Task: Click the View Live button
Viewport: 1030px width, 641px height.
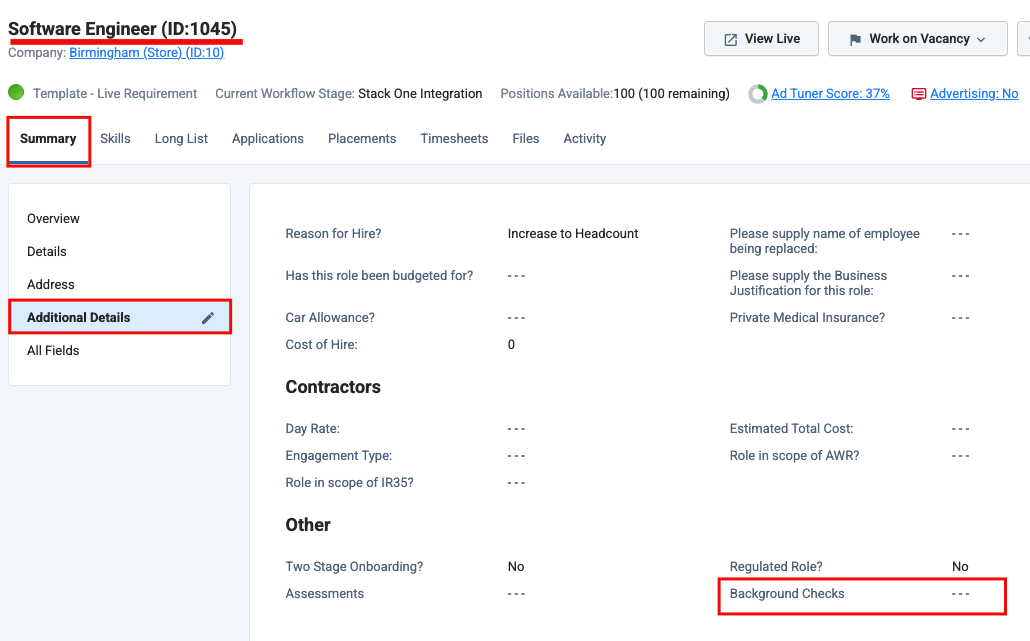Action: [x=761, y=38]
